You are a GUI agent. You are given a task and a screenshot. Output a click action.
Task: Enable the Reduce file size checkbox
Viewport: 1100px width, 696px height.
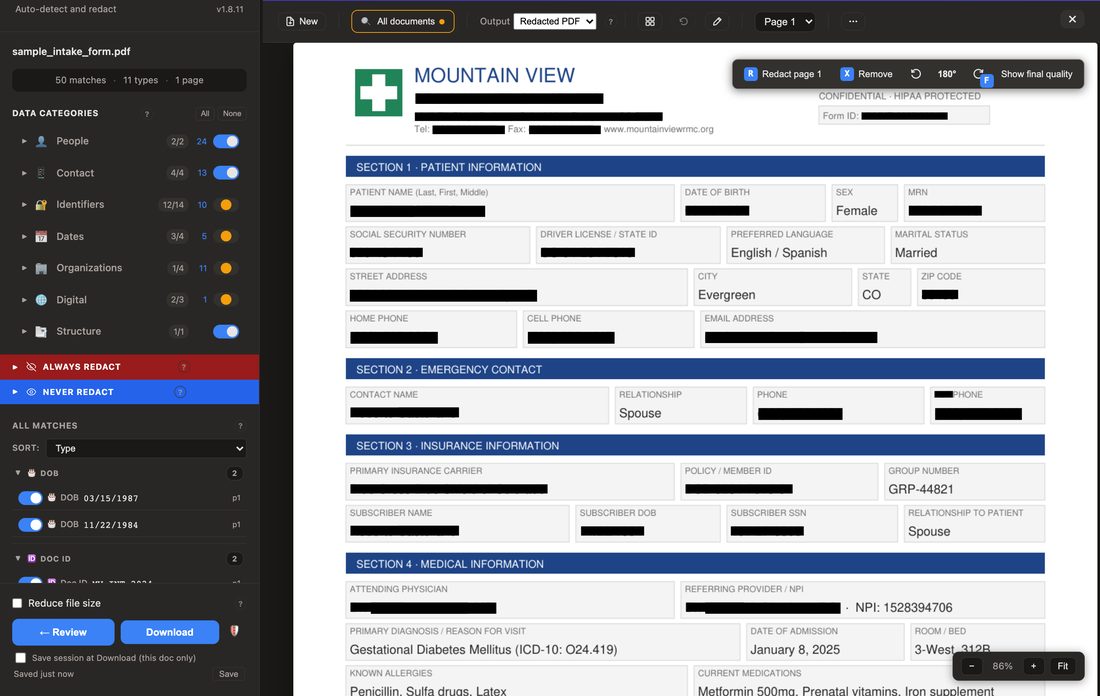(18, 603)
